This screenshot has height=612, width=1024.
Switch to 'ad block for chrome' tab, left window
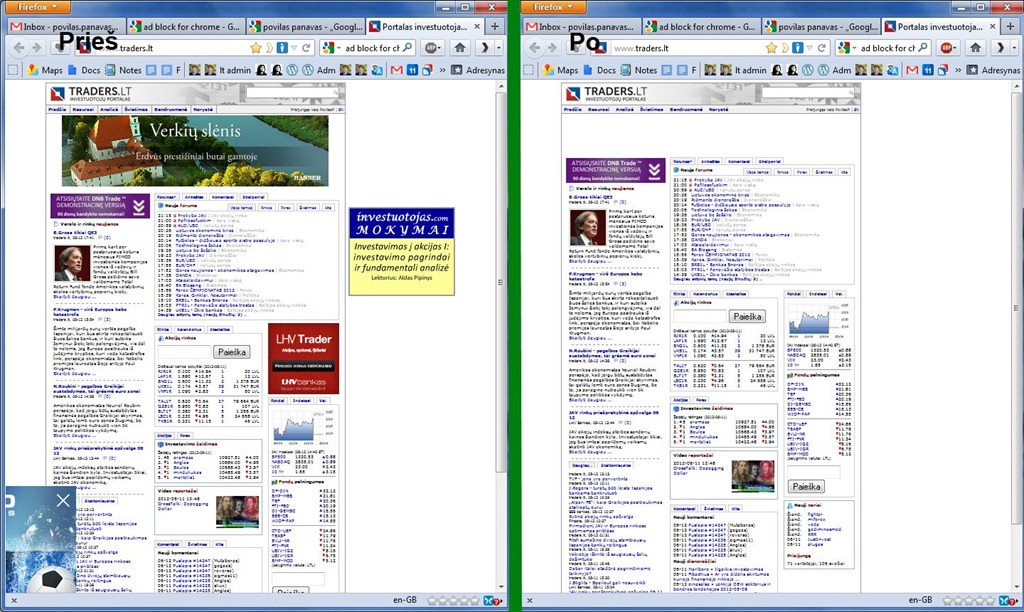[185, 27]
